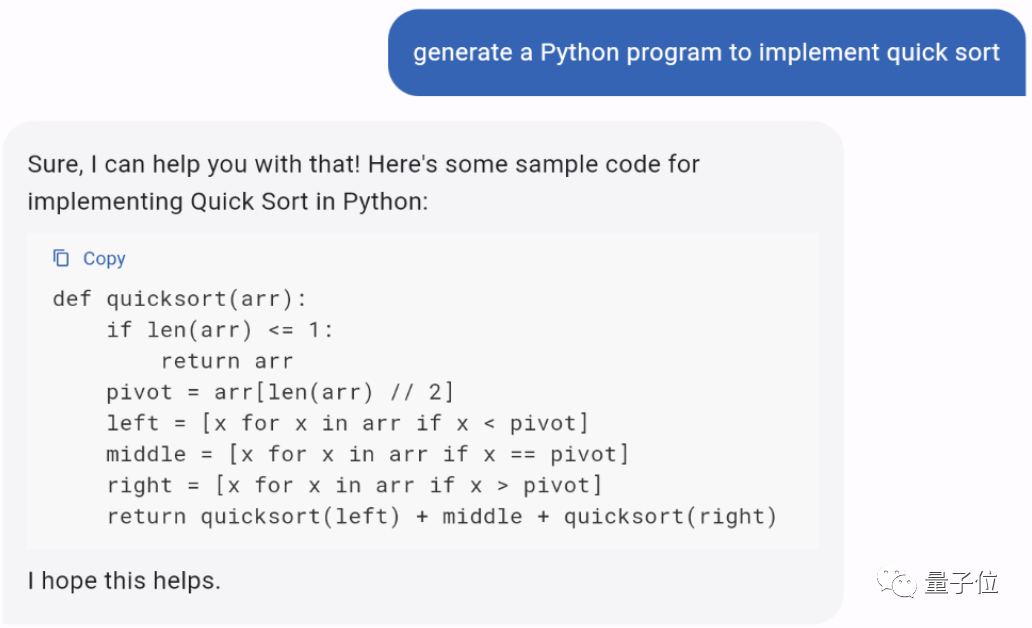Click the "middle = [x for x..." code line
Viewport: 1032px width, 628px height.
click(367, 454)
